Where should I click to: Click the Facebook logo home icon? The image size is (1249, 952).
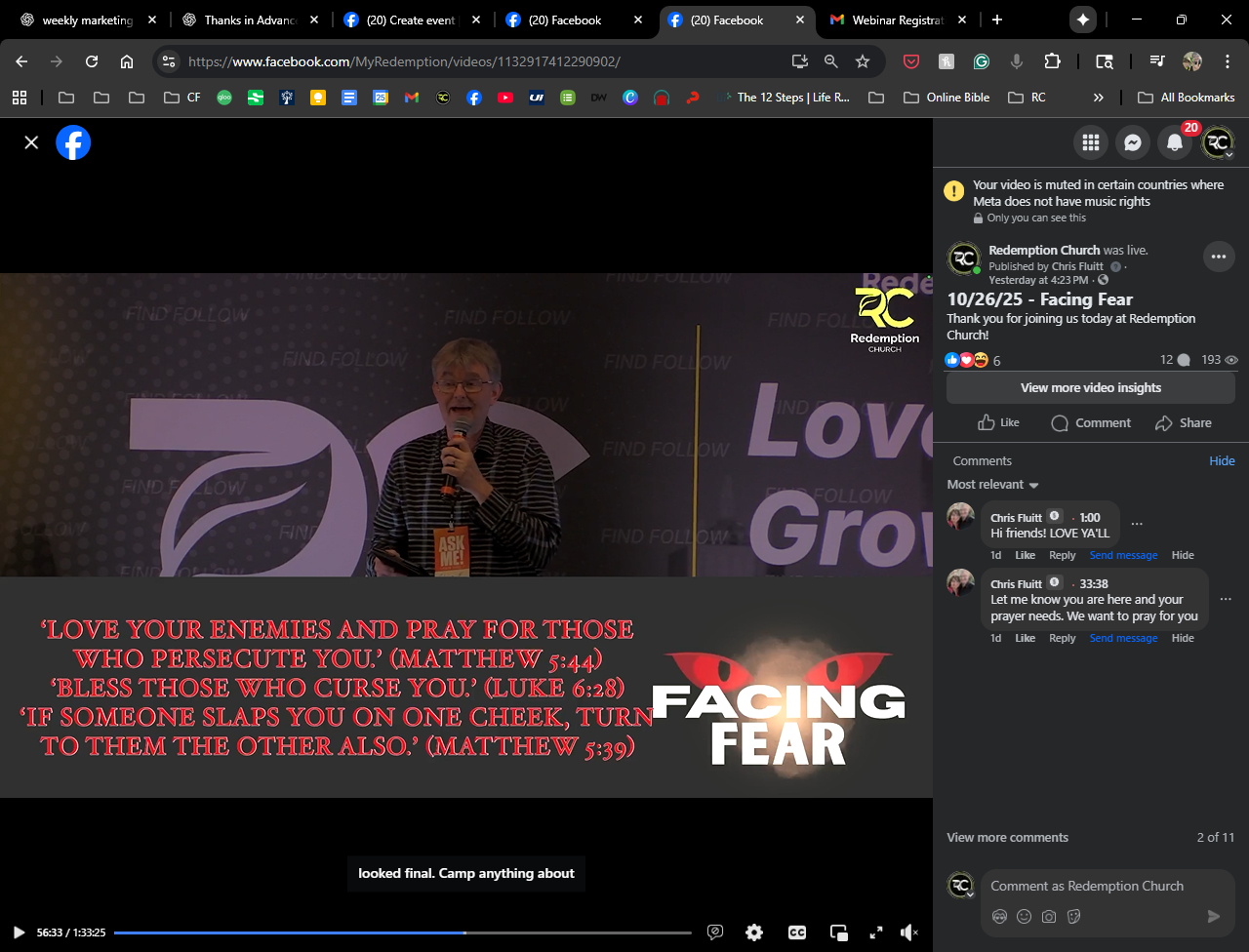73,143
